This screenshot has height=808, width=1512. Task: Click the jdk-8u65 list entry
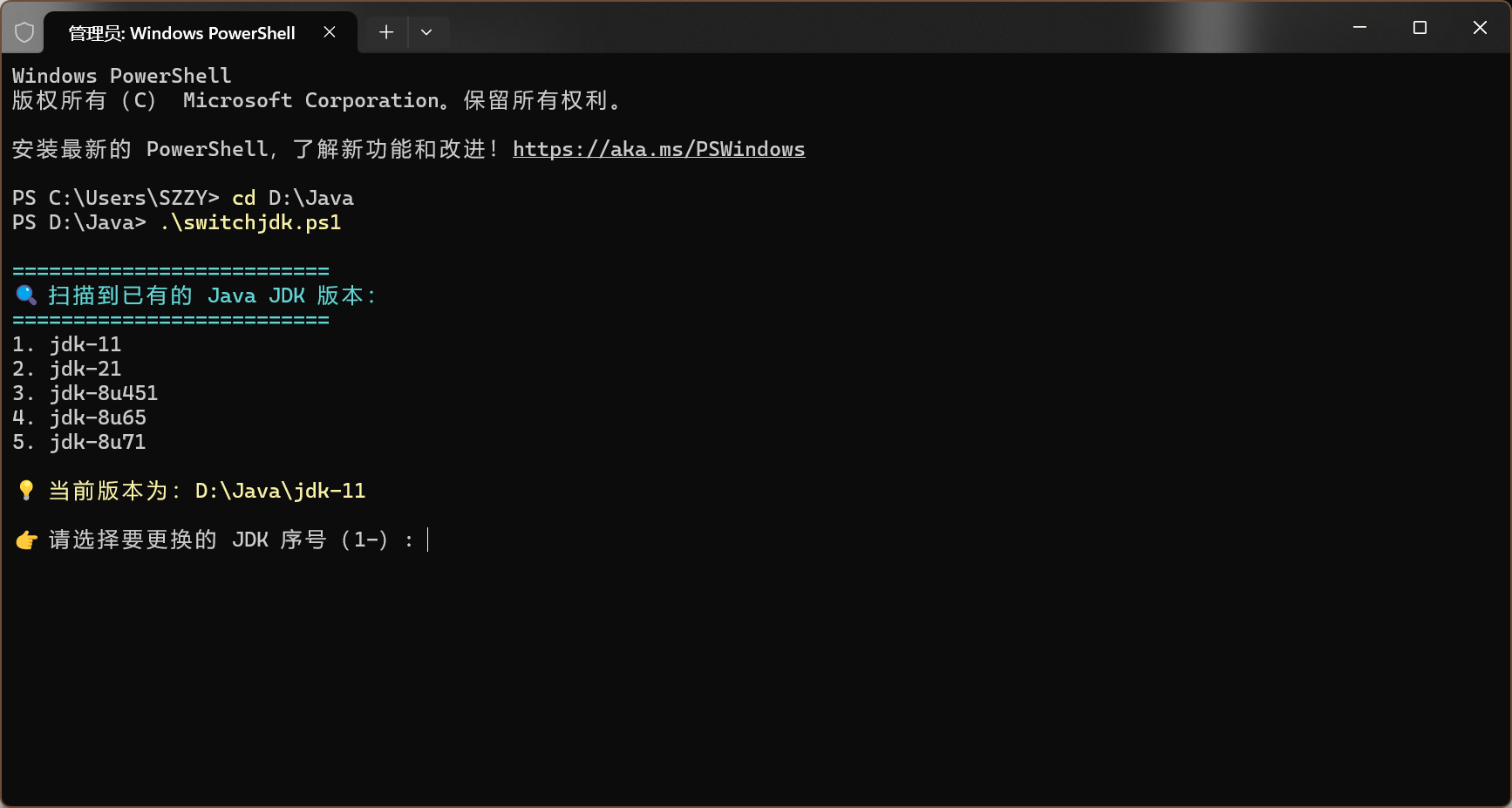[97, 417]
